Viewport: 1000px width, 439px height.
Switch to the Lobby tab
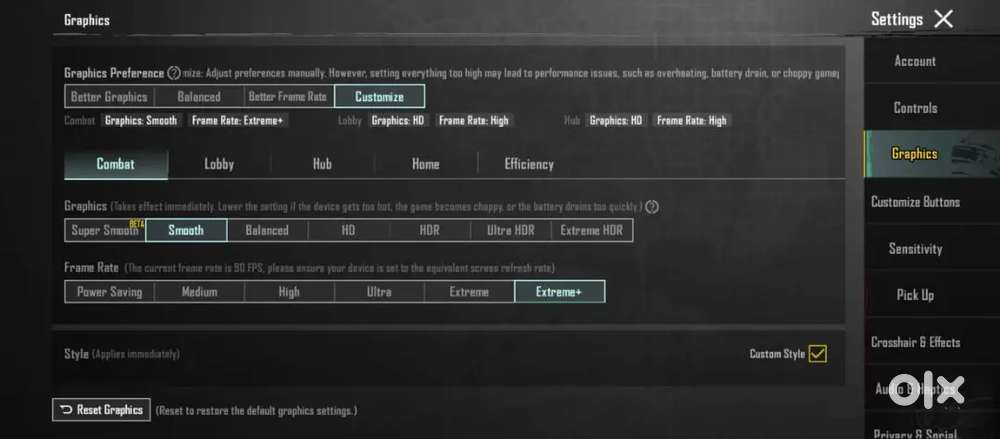(x=219, y=164)
